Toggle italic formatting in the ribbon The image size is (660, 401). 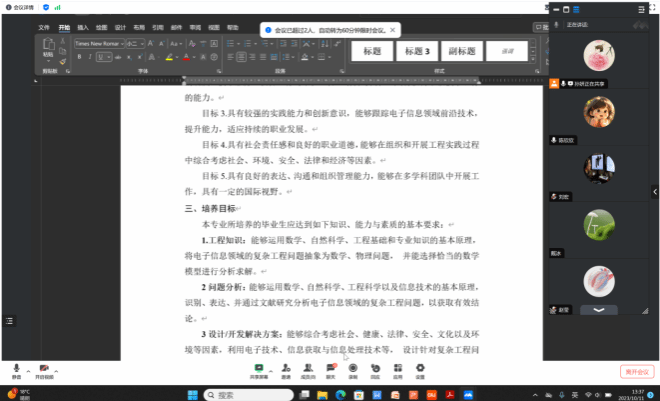pos(90,57)
